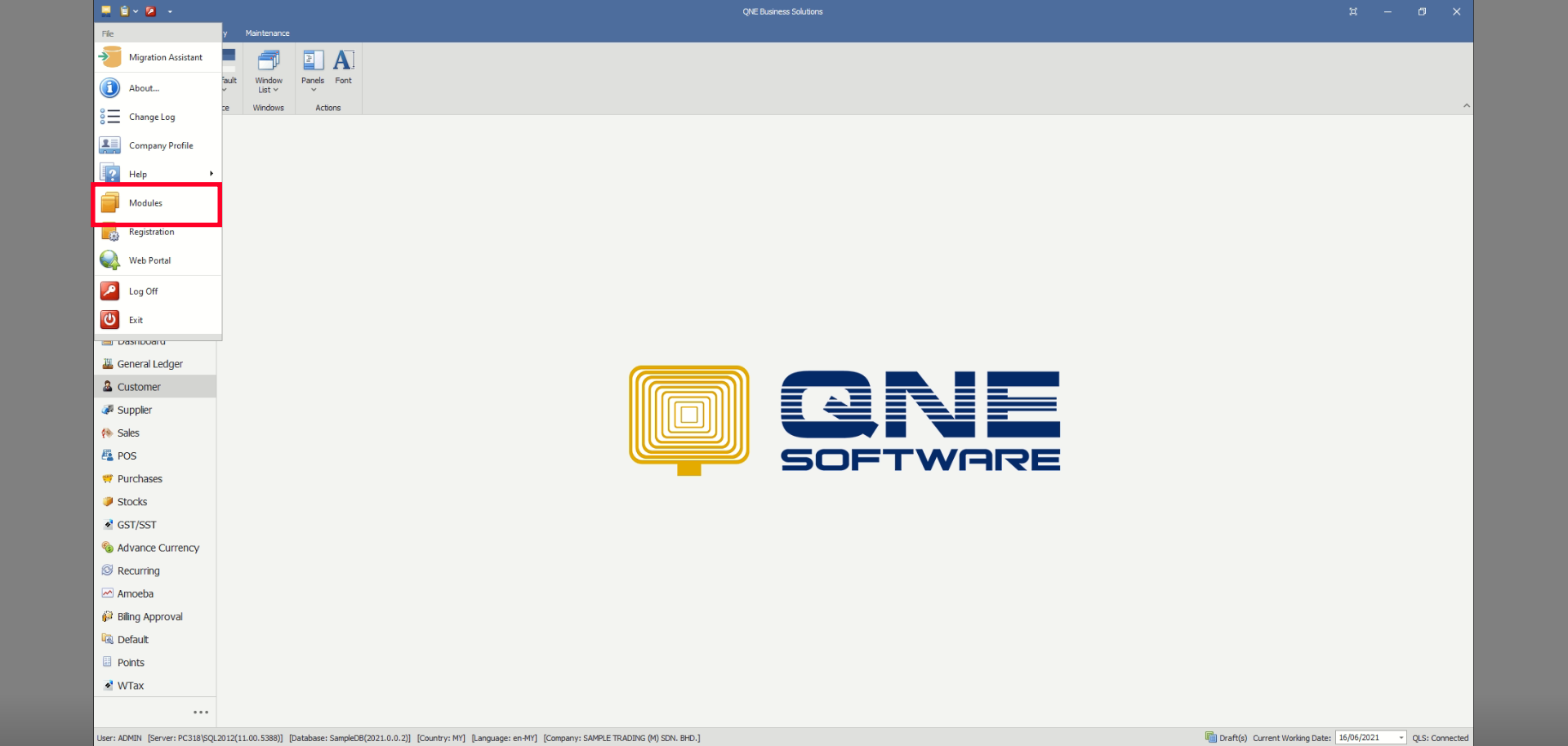The height and width of the screenshot is (746, 1568).
Task: Open the Current Working Date dropdown arrow
Action: 1401,738
